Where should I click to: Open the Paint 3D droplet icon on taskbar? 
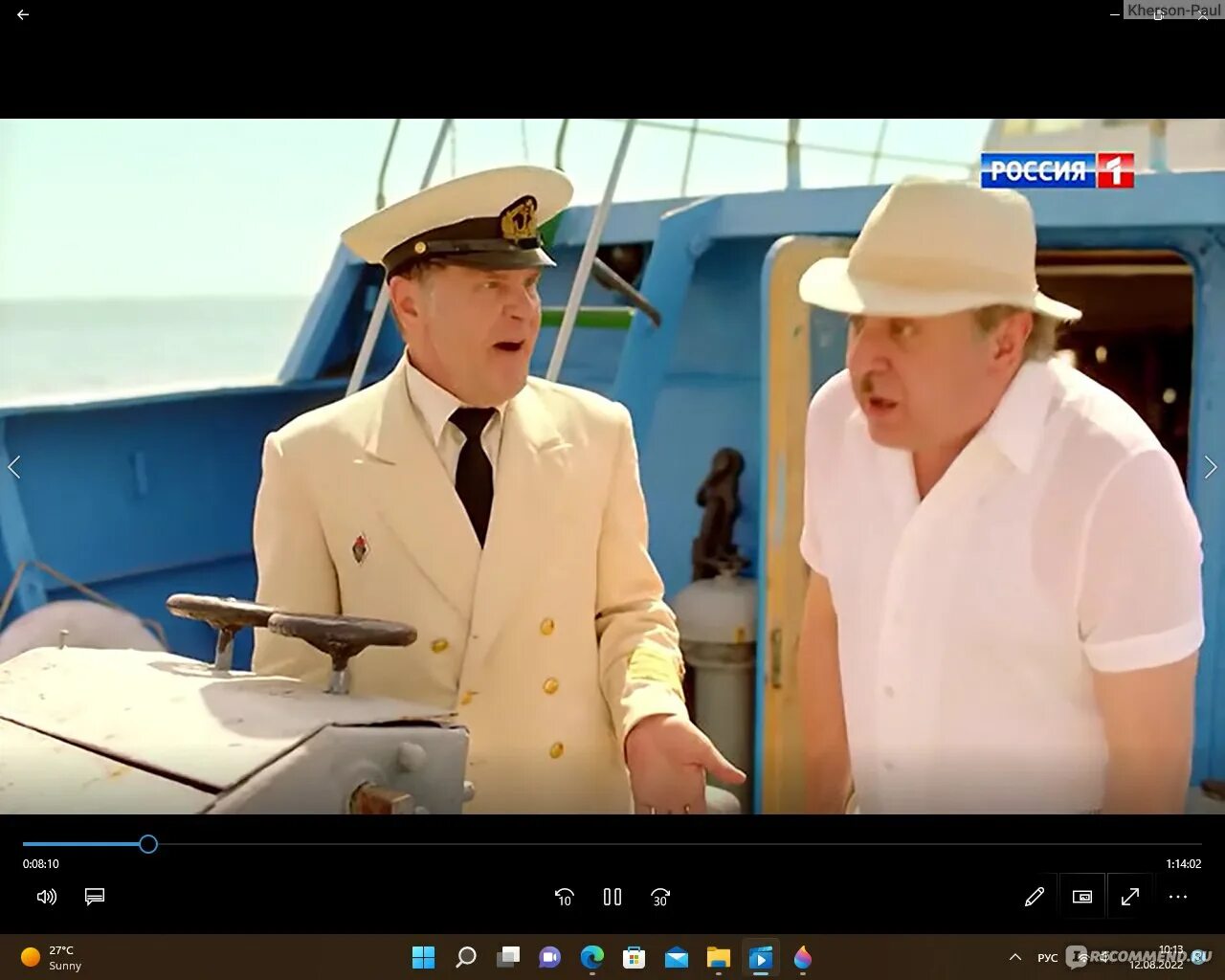point(803,957)
